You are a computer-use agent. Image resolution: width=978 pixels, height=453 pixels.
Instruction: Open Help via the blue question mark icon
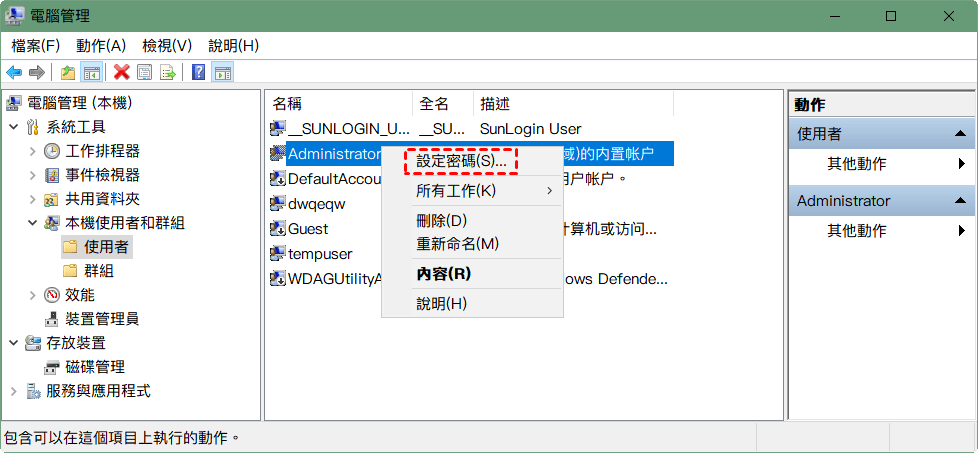pyautogui.click(x=198, y=73)
